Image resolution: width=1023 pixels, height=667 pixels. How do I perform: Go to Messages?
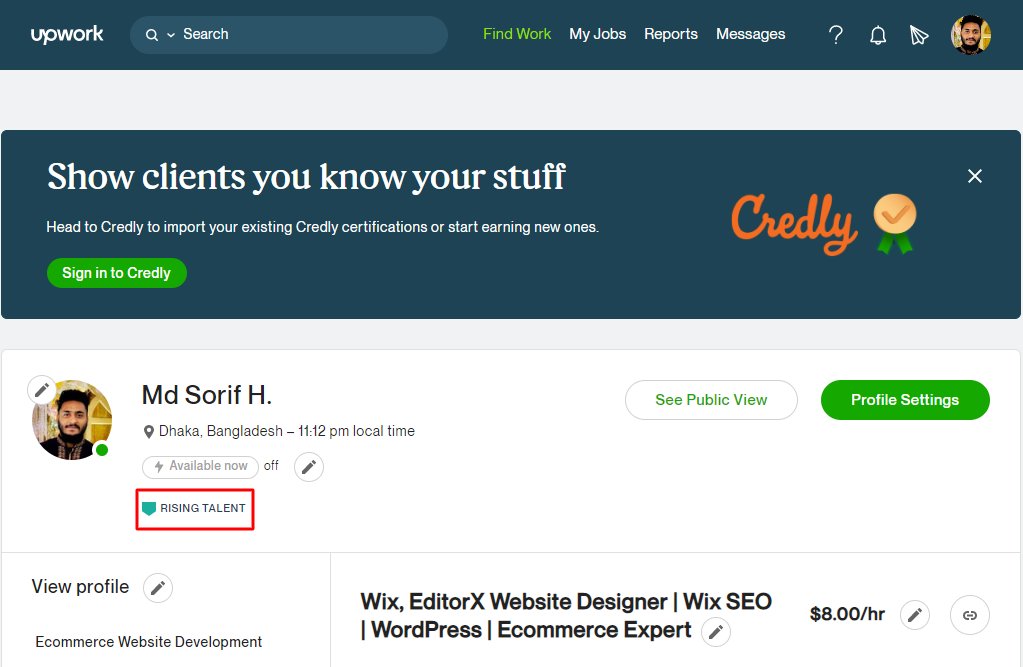tap(750, 34)
